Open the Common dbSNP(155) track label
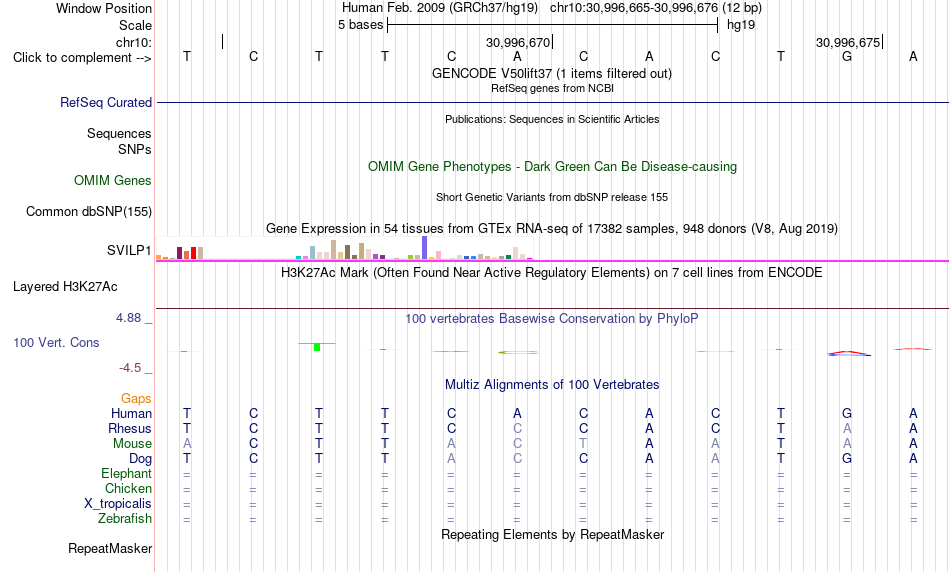Image resolution: width=950 pixels, height=572 pixels. click(88, 211)
